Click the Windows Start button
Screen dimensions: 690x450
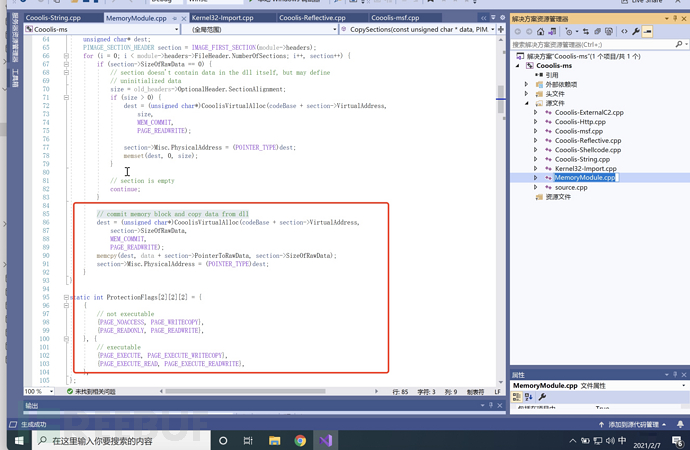[19, 440]
